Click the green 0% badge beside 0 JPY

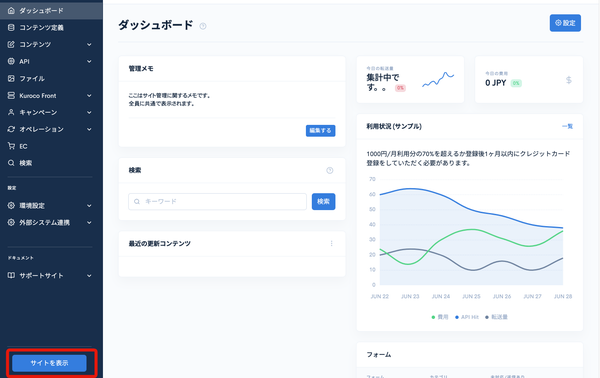tap(516, 83)
